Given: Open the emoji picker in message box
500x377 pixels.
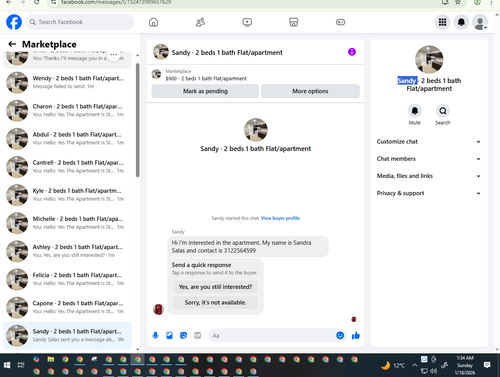Looking at the screenshot, I should coord(340,335).
